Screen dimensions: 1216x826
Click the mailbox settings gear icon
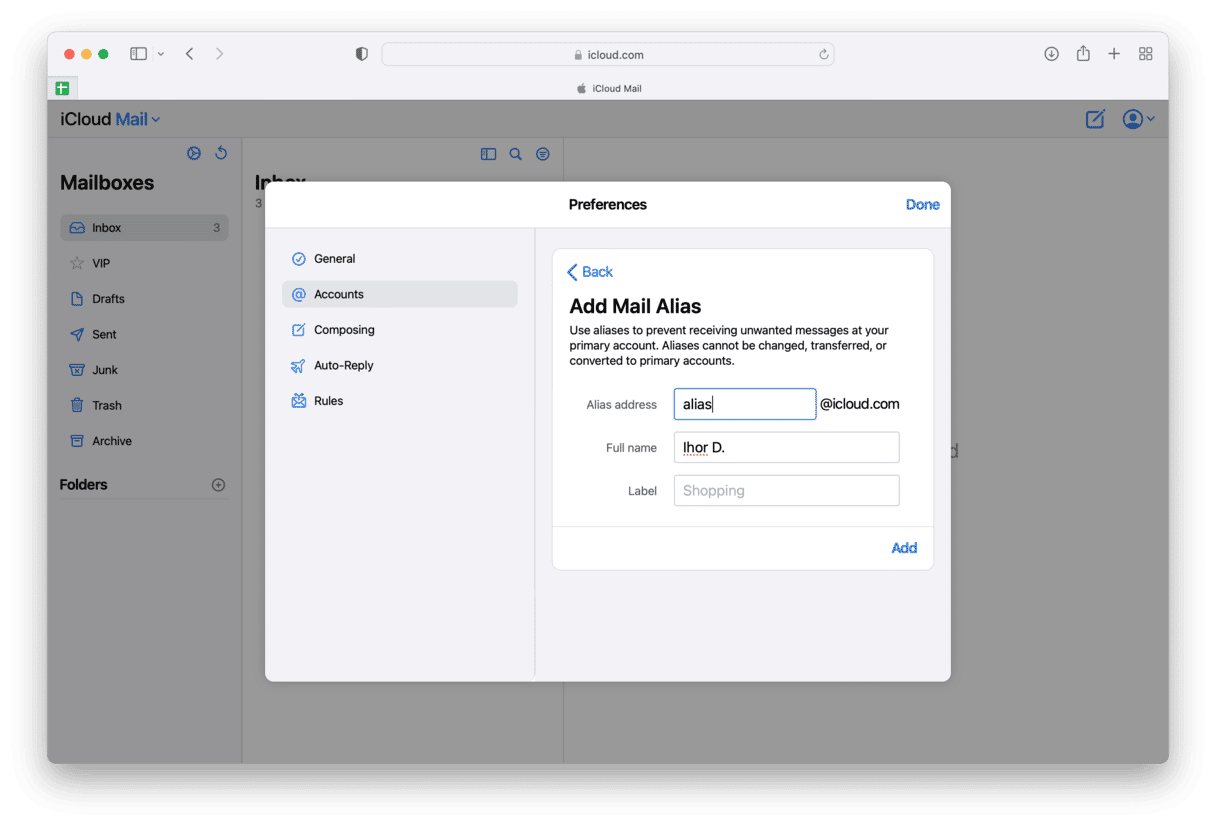pyautogui.click(x=194, y=153)
